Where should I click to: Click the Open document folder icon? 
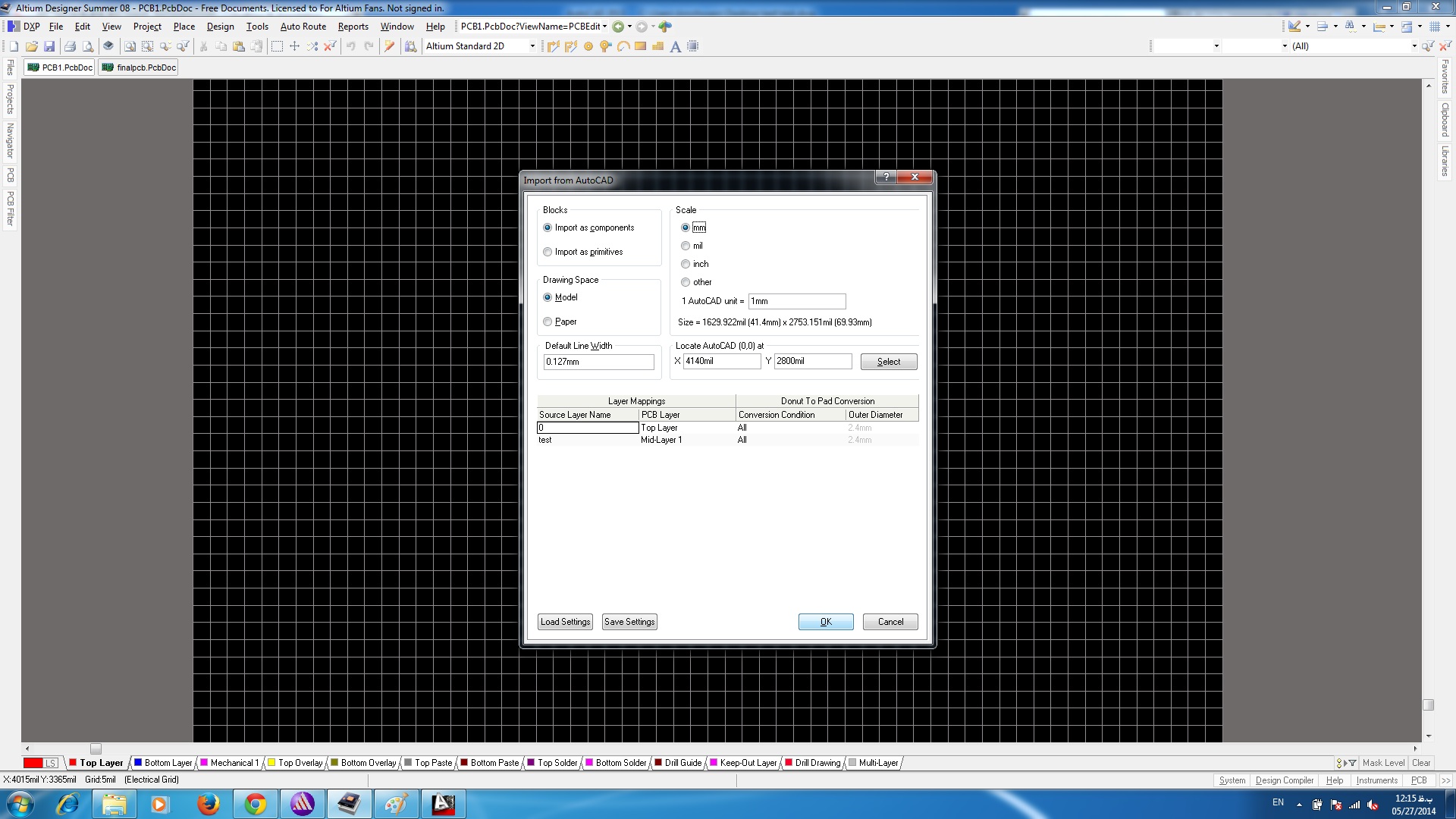tap(31, 46)
